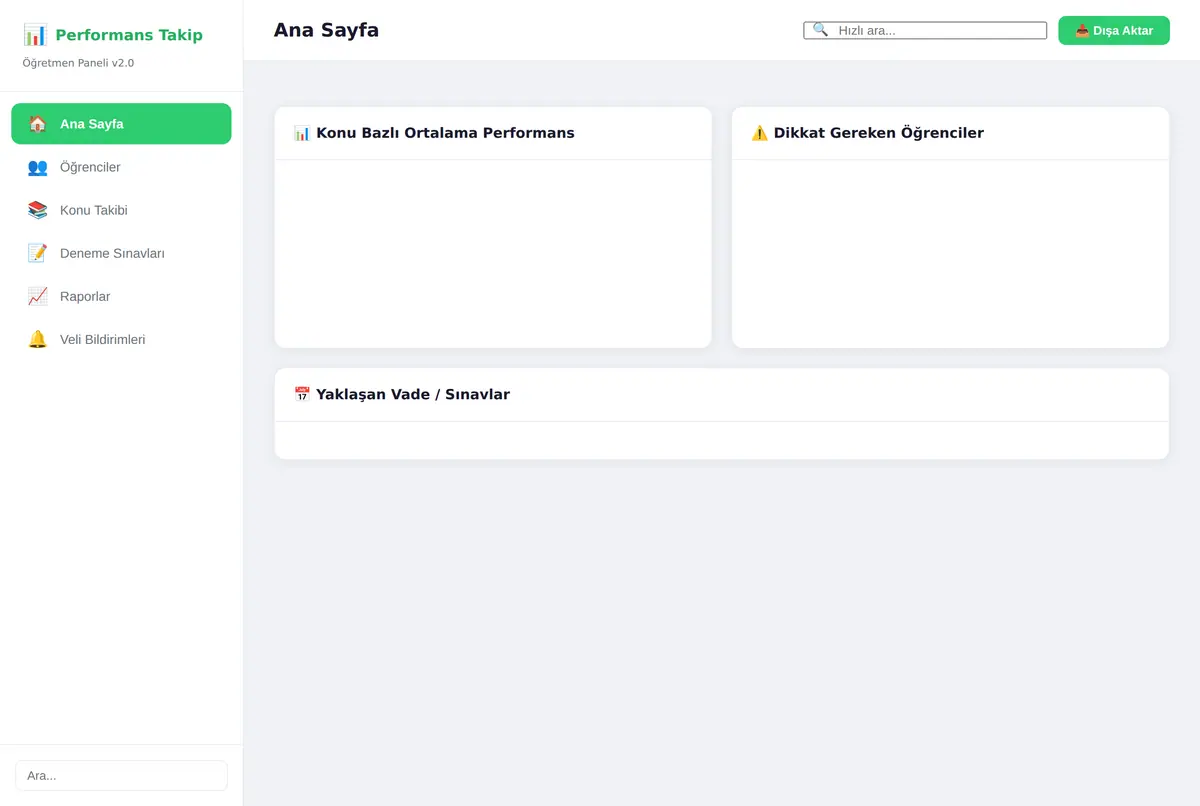Click the chart icon in Konu Bazlı card header

tap(302, 133)
